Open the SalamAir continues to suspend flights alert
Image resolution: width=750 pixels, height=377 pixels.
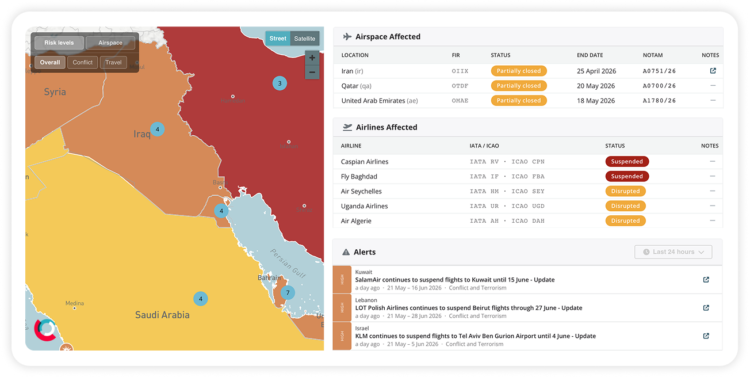coord(454,280)
